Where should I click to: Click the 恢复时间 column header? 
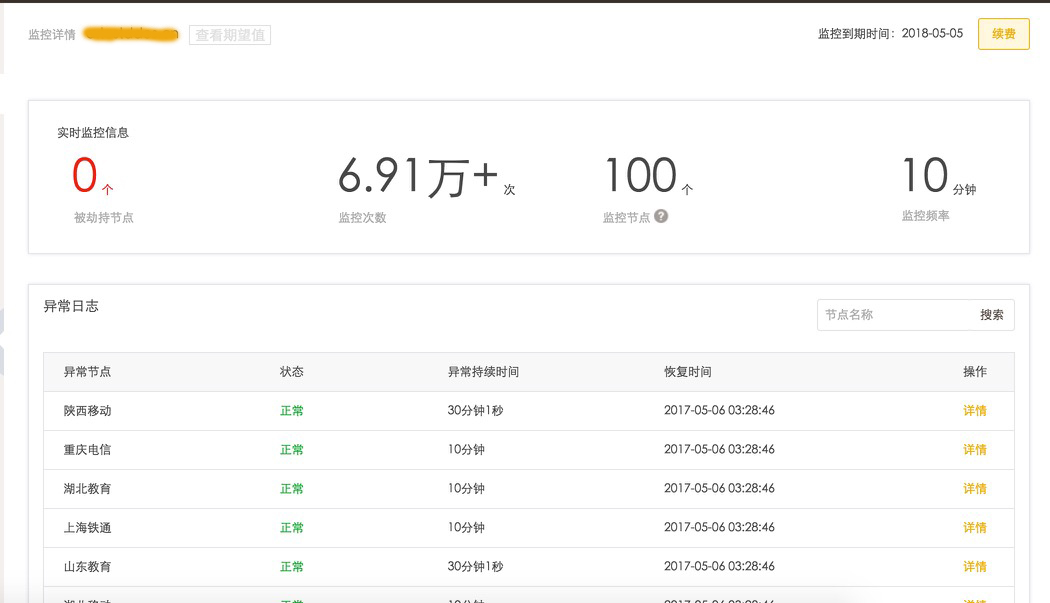coord(687,372)
